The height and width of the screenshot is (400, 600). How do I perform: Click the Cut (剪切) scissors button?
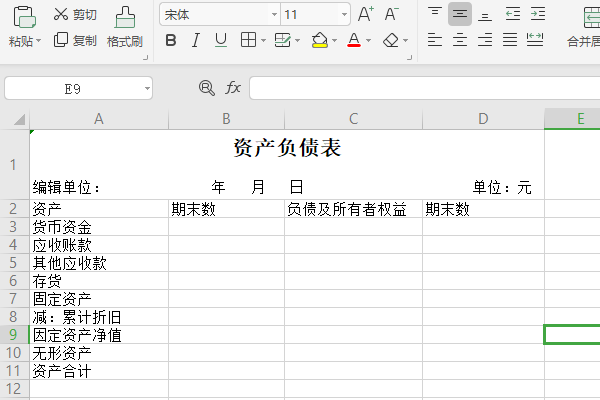coord(75,14)
